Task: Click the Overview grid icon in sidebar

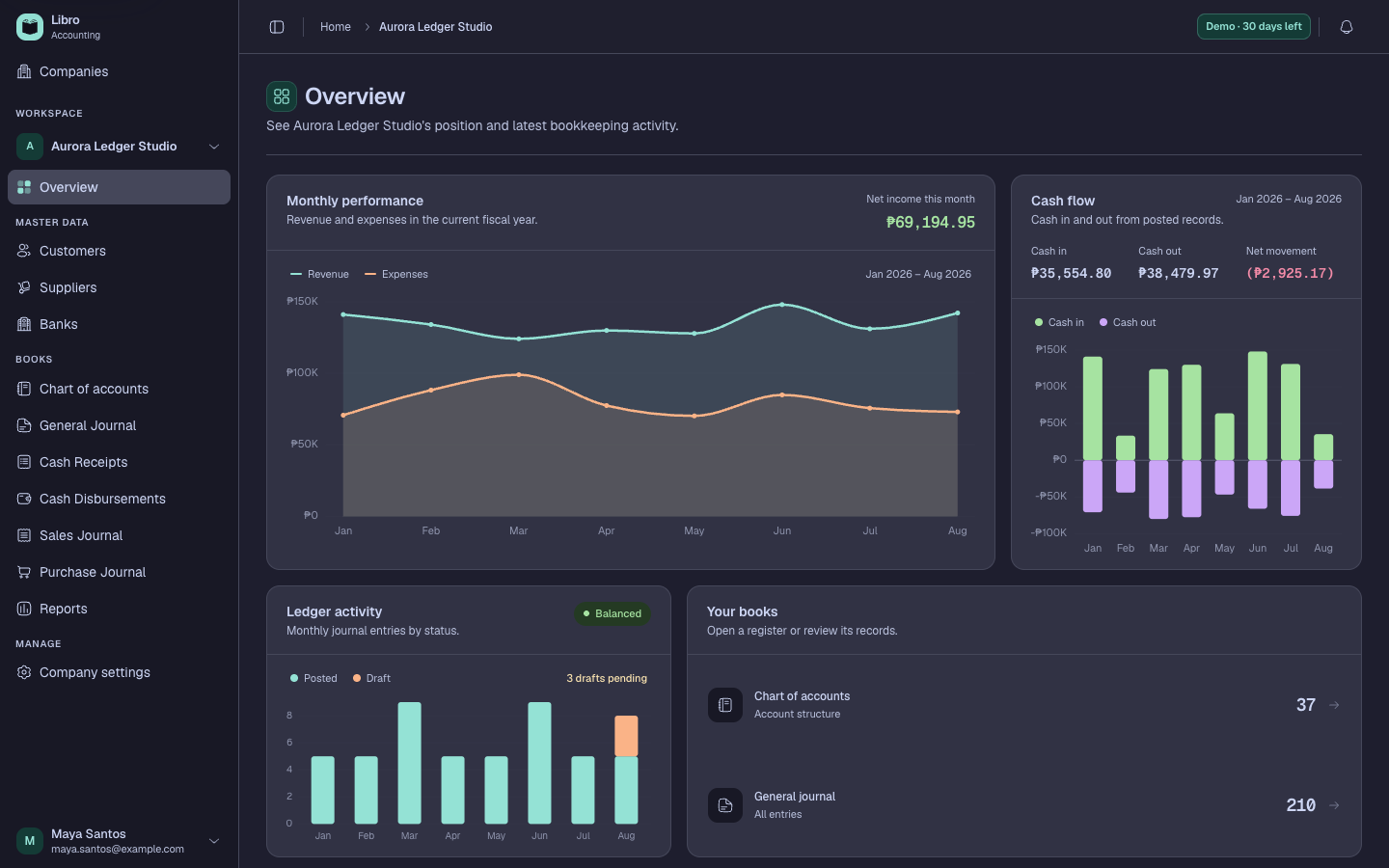Action: pyautogui.click(x=24, y=187)
